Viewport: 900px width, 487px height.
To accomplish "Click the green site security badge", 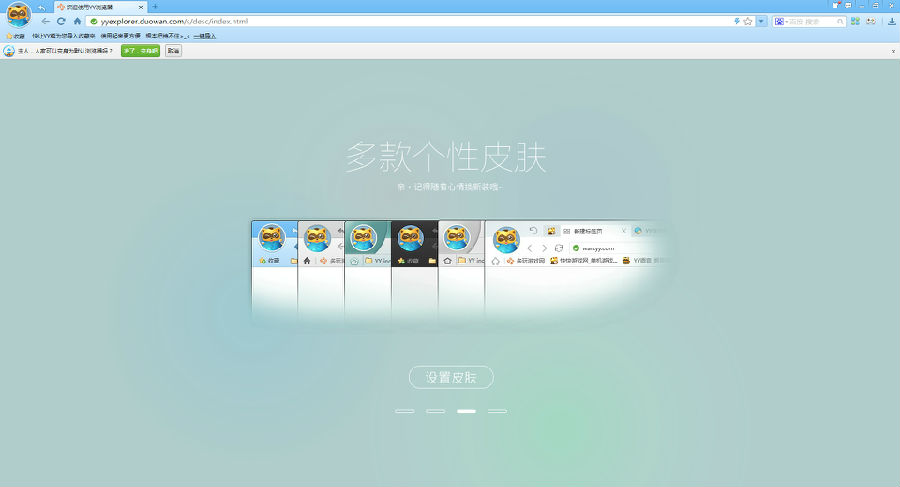I will pyautogui.click(x=94, y=21).
